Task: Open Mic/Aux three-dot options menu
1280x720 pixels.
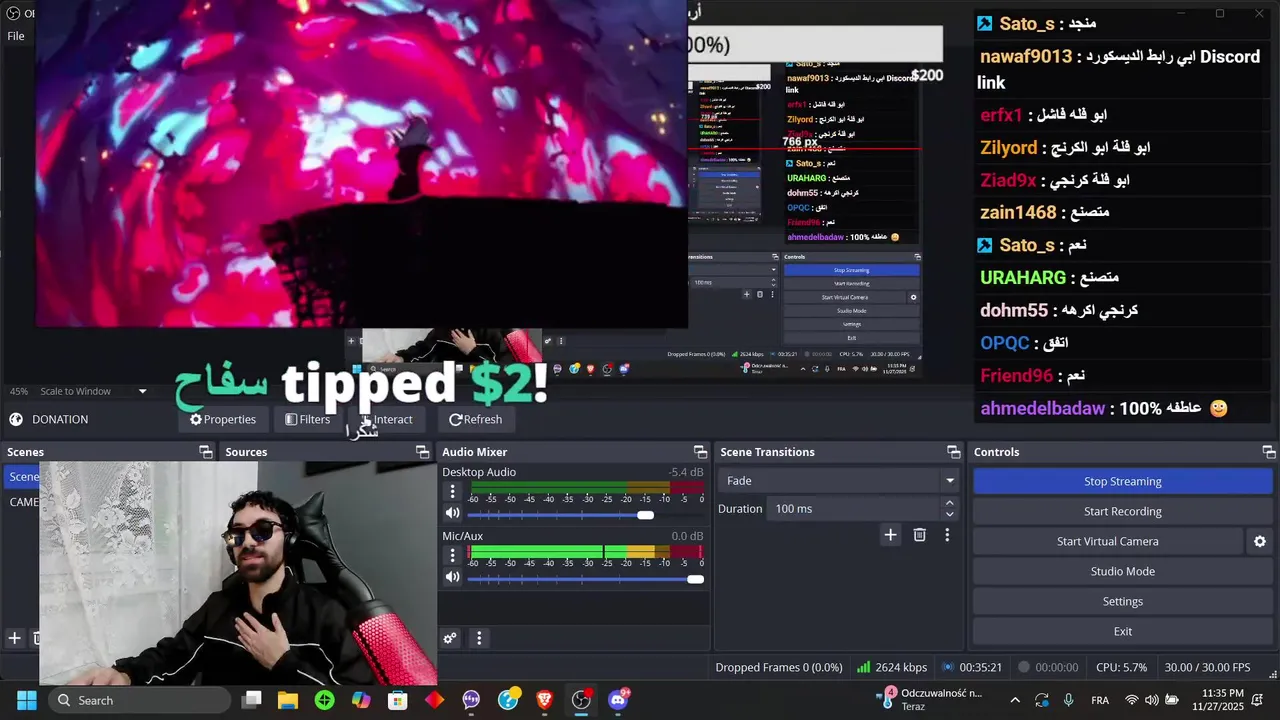Action: [x=452, y=555]
